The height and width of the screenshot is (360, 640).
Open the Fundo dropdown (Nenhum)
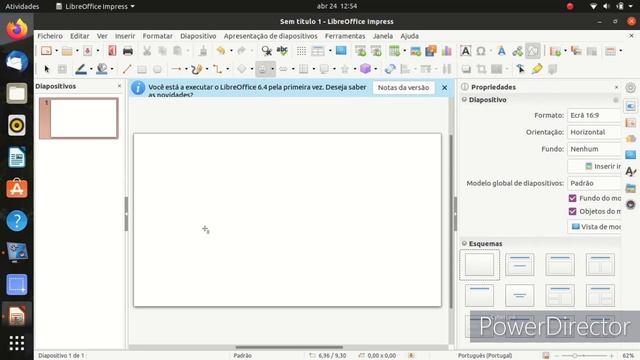click(594, 149)
